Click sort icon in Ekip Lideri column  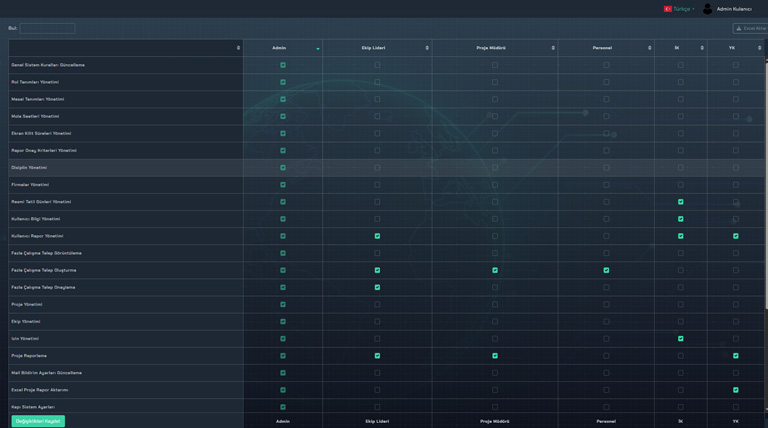click(x=427, y=48)
